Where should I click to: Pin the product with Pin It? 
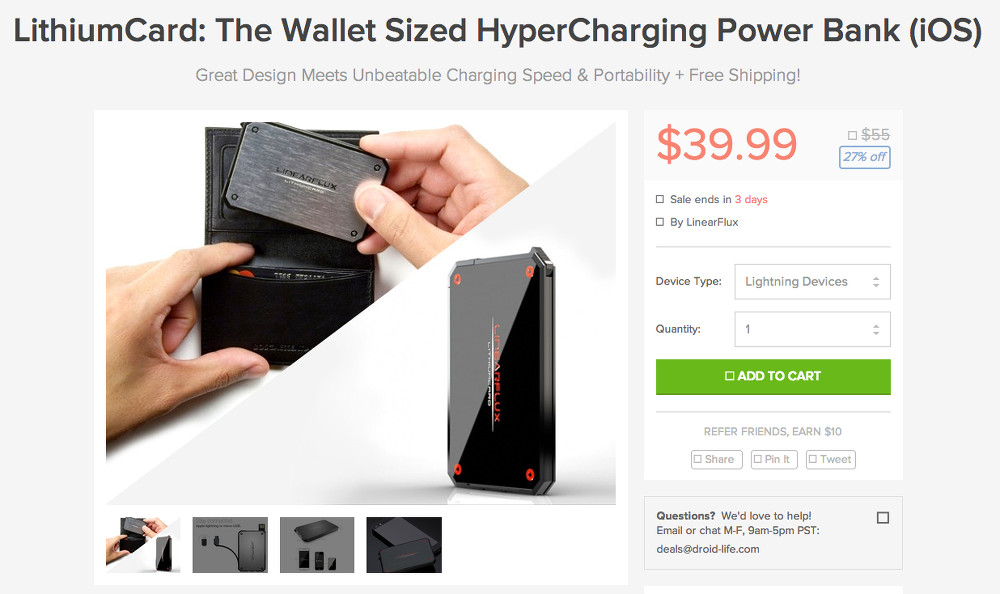774,459
